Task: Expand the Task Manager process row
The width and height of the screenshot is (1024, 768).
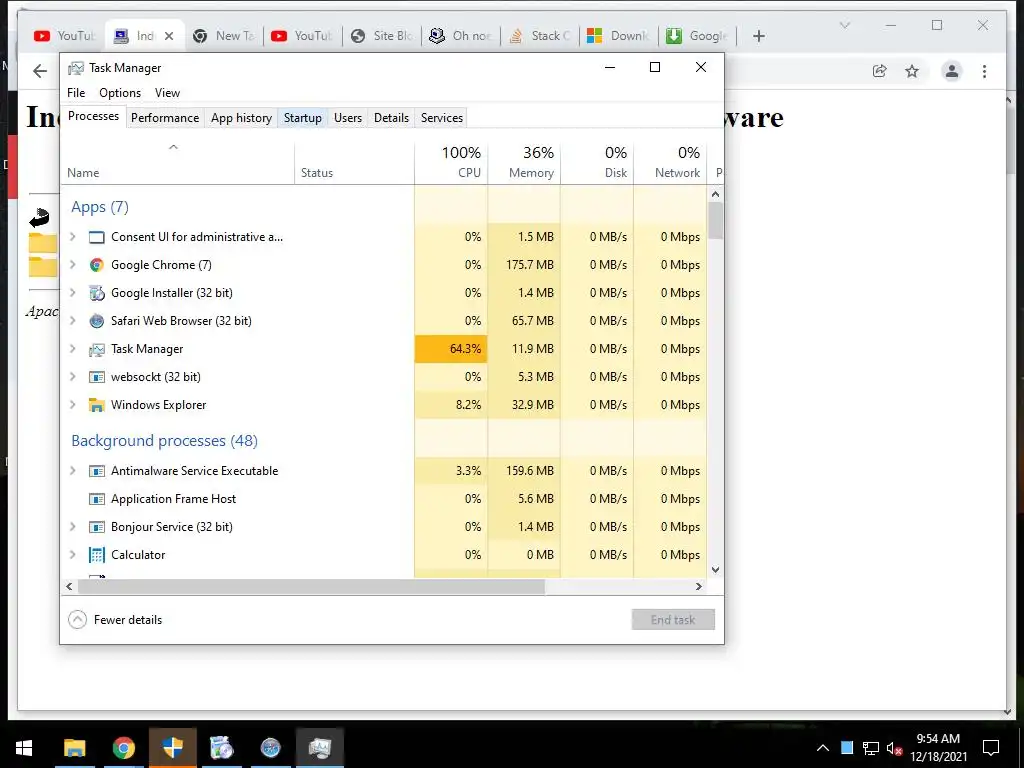Action: [x=72, y=349]
